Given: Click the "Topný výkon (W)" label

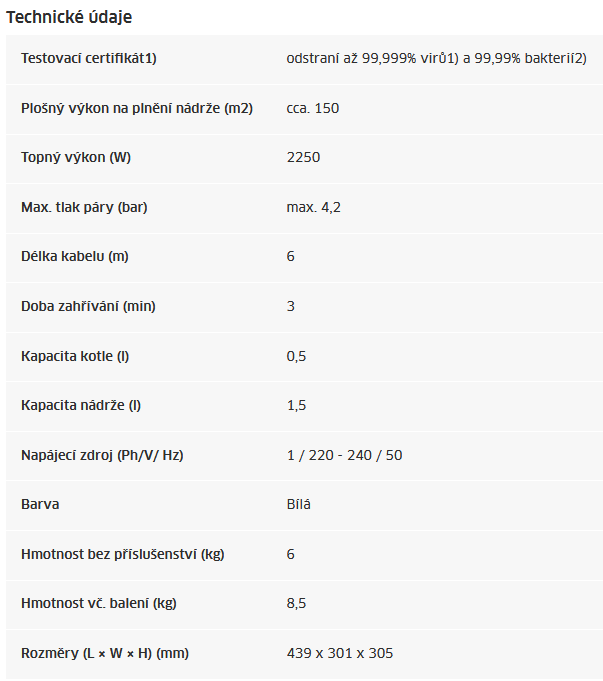Looking at the screenshot, I should click(76, 157).
